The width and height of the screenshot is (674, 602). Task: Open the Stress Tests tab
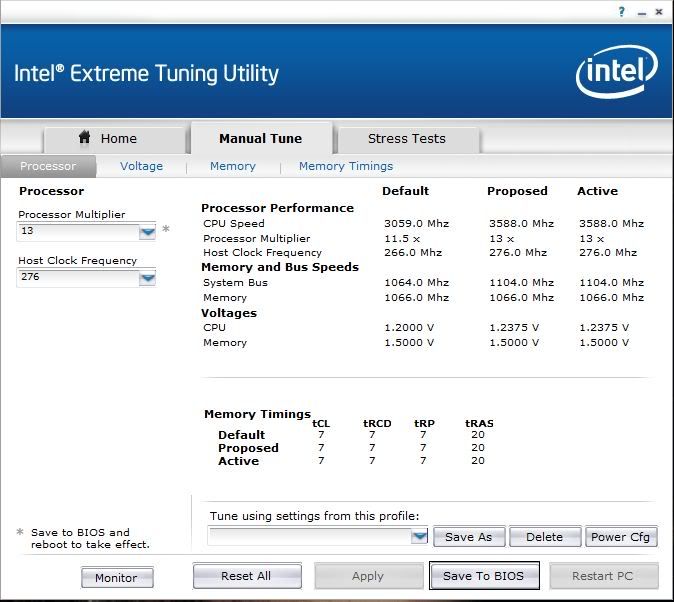(x=407, y=139)
